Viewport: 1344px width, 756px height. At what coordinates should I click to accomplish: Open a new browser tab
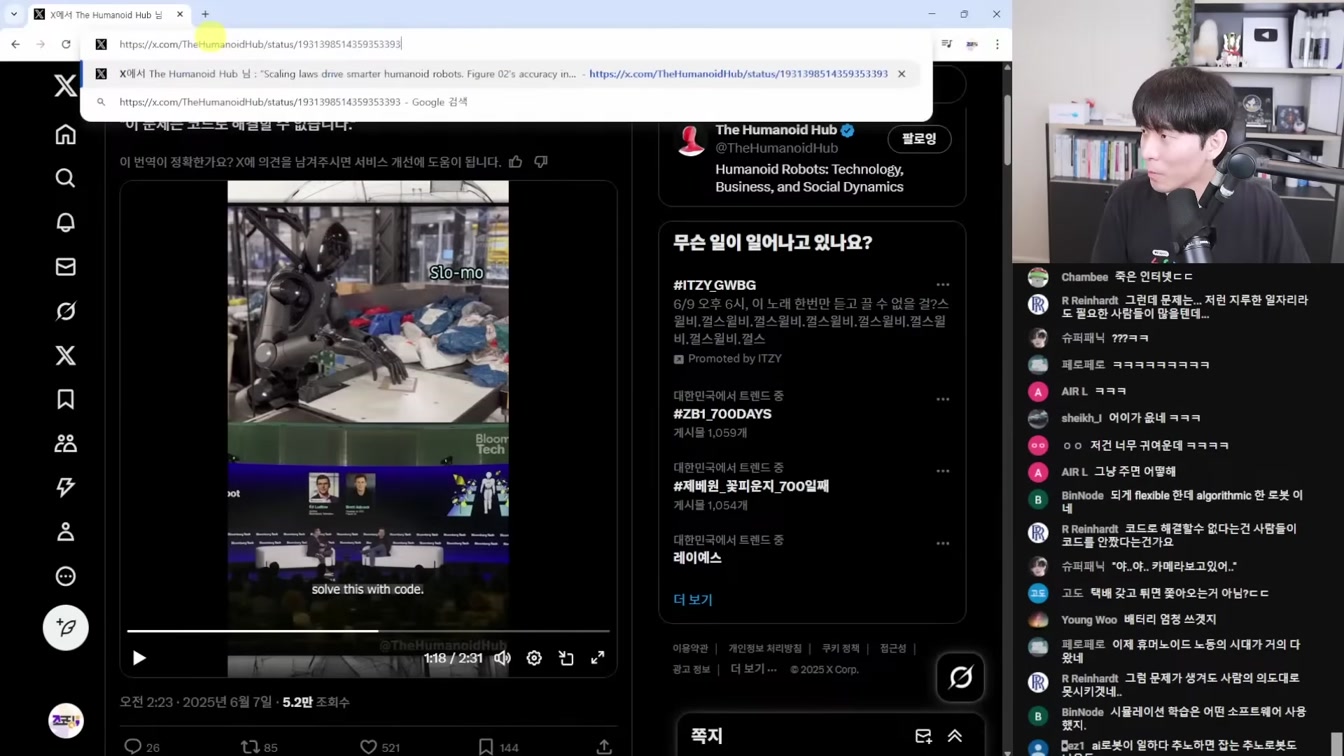[205, 14]
